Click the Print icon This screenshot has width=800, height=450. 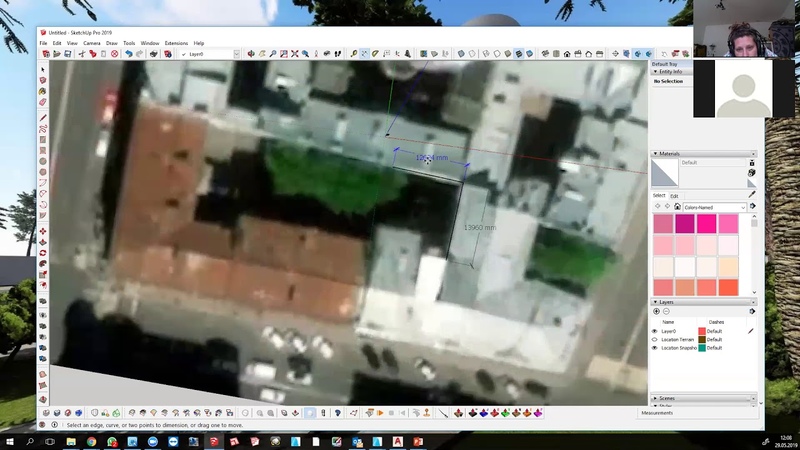(x=153, y=54)
